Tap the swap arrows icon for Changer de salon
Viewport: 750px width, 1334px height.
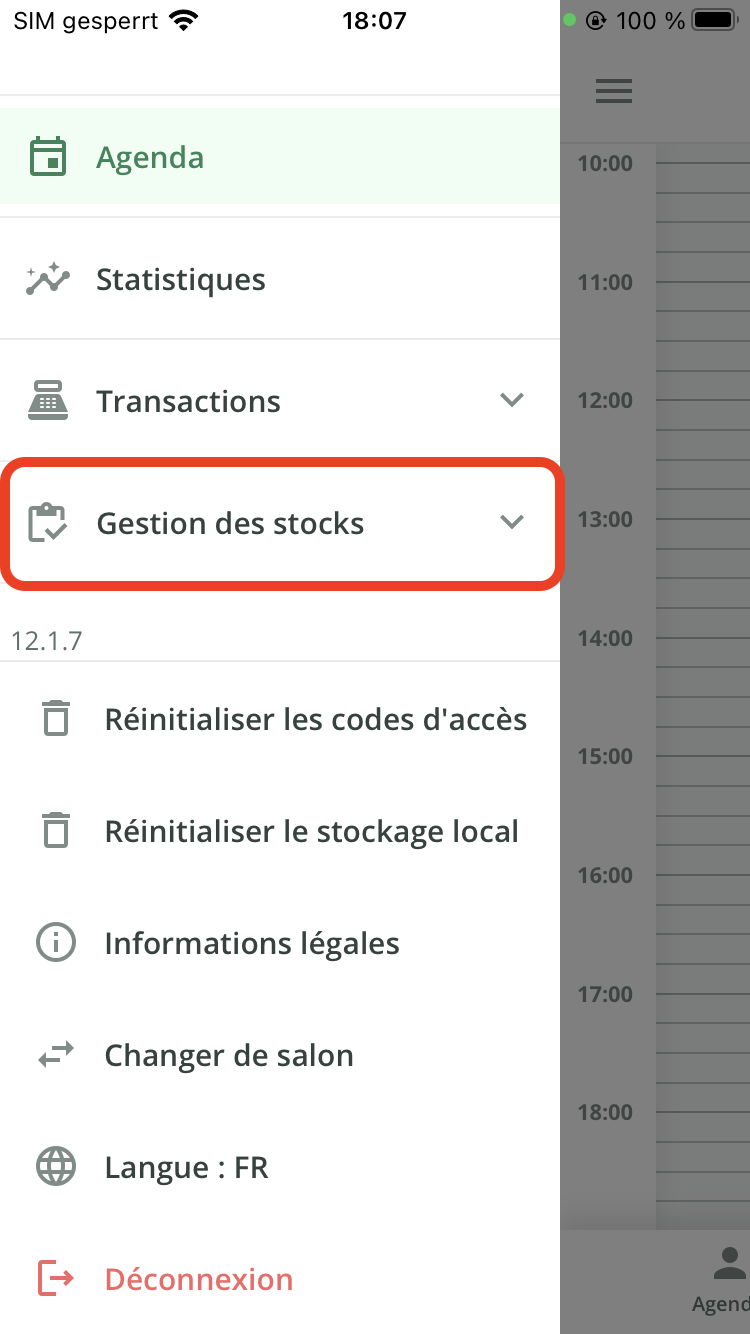[56, 1055]
